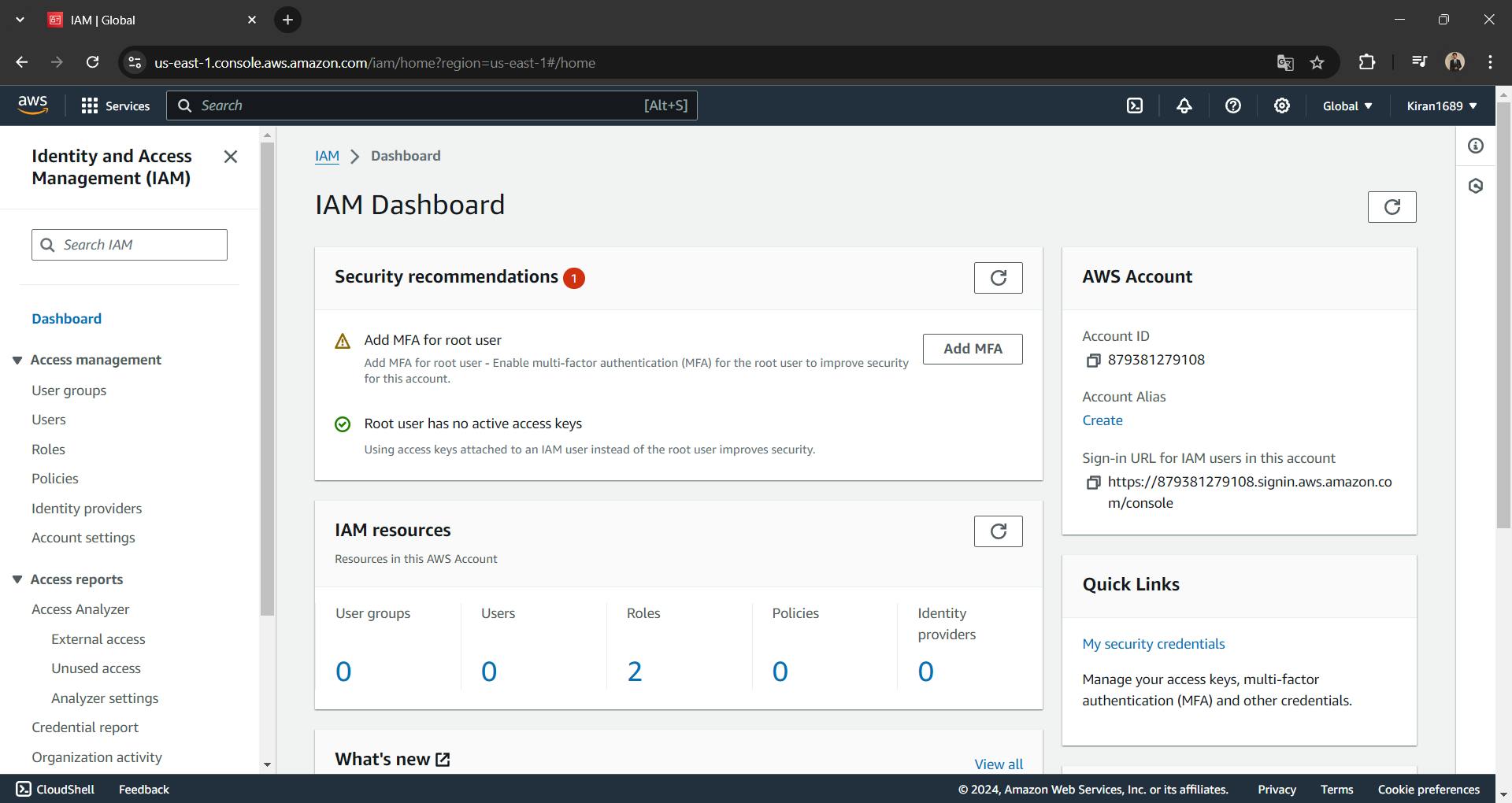Click the CloudShell icon in the footer
Screen dimensions: 1512x803
tap(24, 789)
